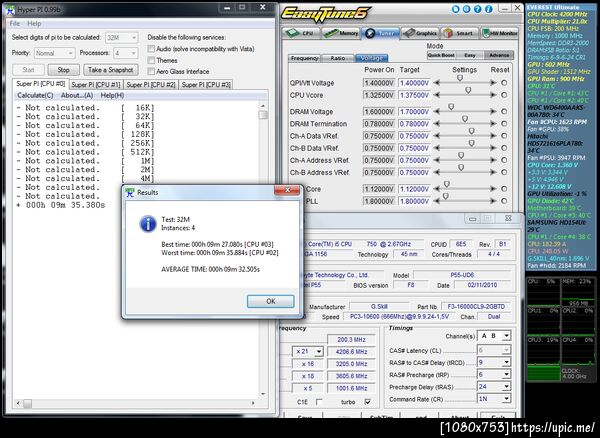Switch to the Super PI [CPU #1] tab
Image resolution: width=600 pixels, height=438 pixels.
[96, 85]
